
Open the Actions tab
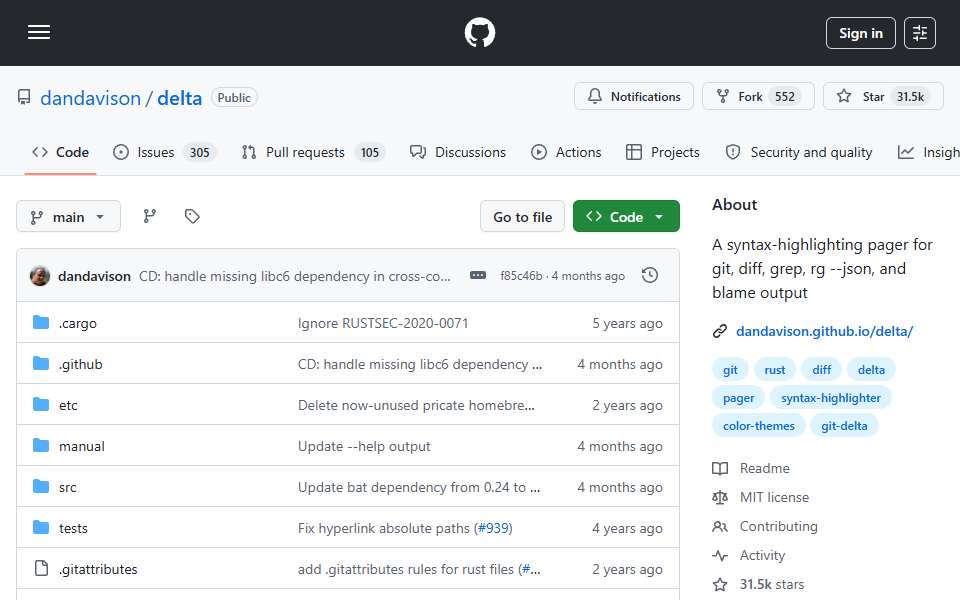[x=566, y=152]
